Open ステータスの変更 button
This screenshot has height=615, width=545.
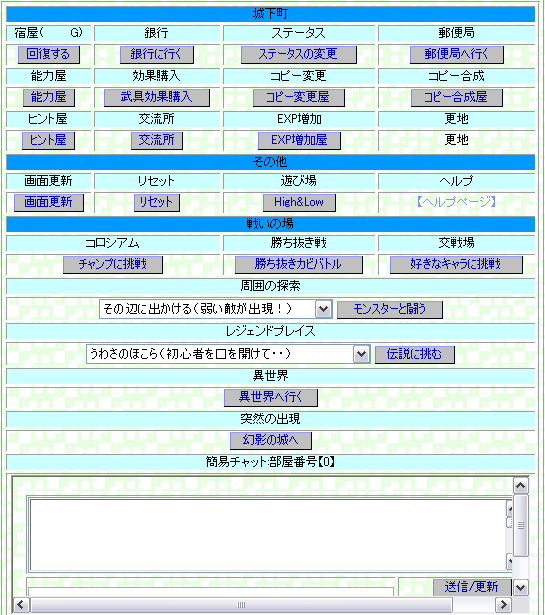click(298, 54)
